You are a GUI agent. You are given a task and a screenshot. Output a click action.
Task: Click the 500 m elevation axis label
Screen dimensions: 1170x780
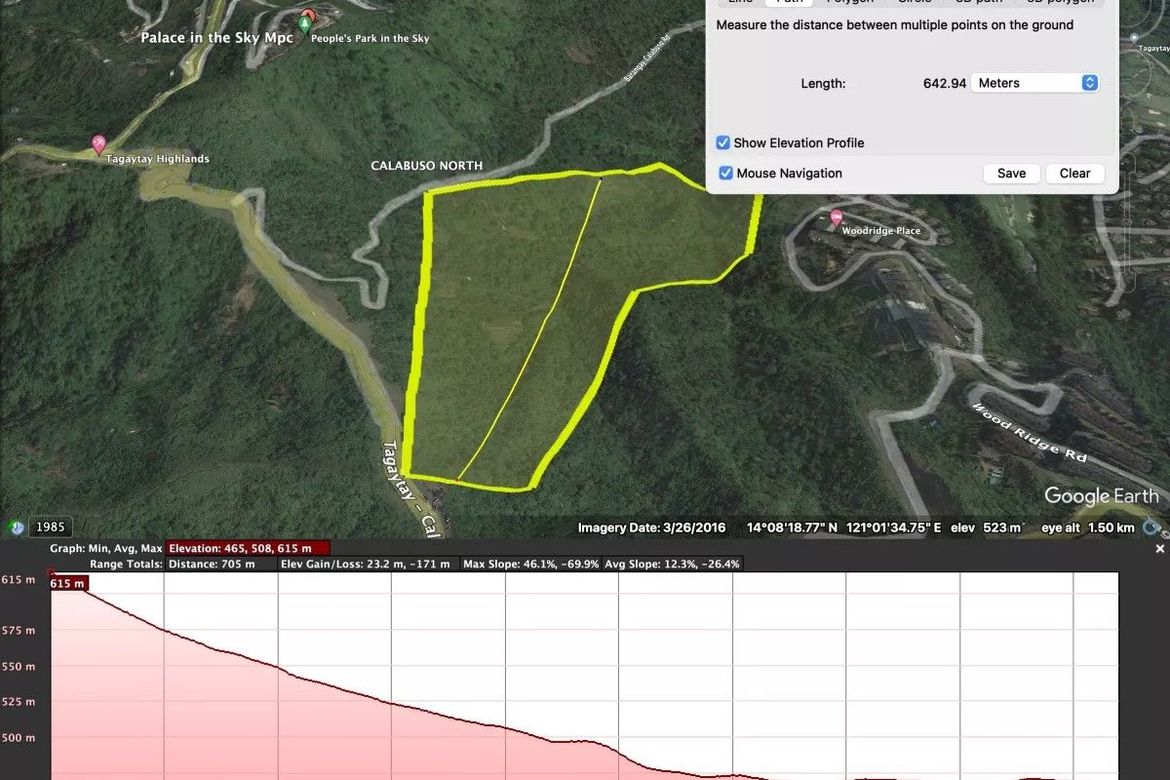click(x=18, y=737)
